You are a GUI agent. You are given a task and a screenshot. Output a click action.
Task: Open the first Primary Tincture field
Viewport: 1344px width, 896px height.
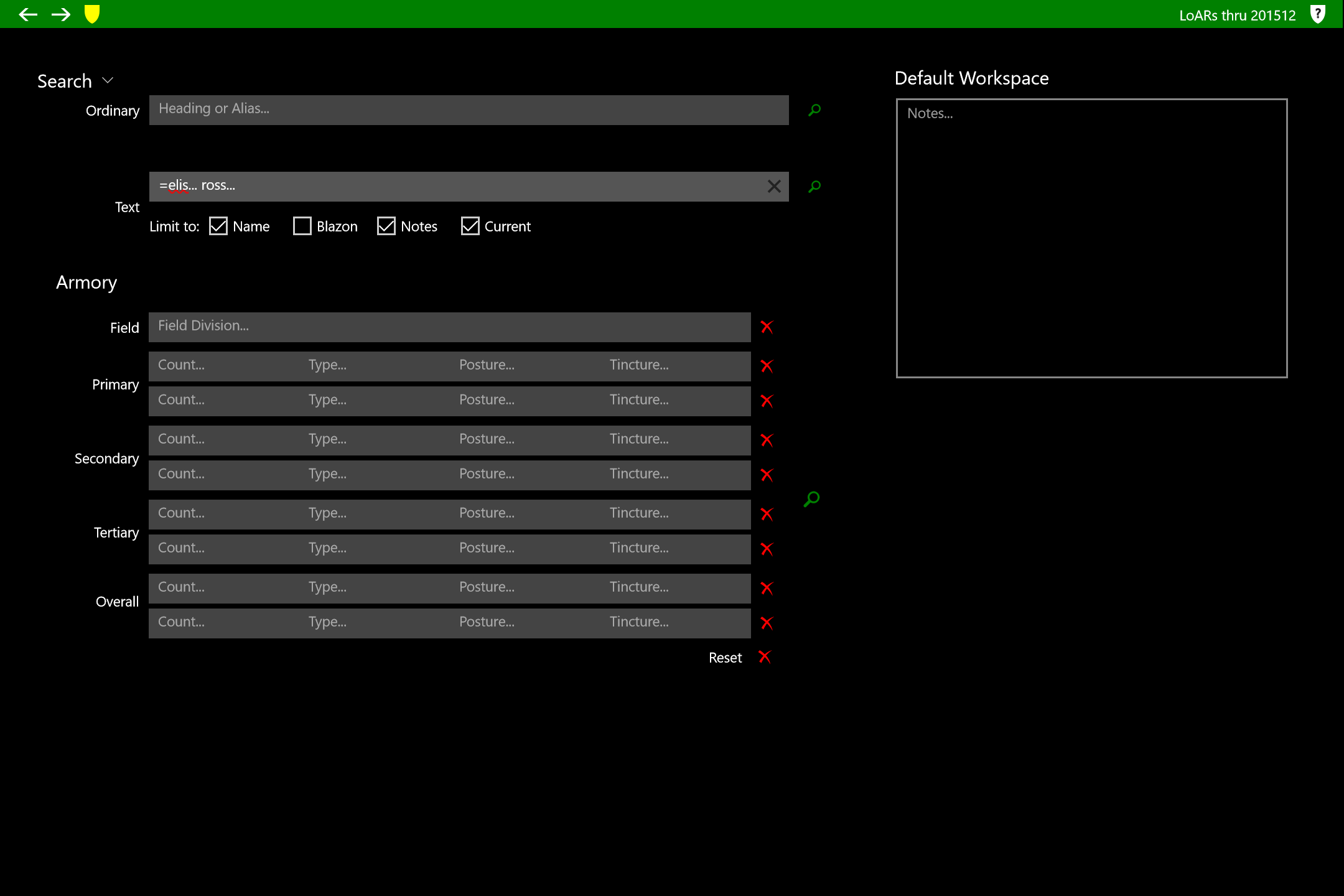675,365
